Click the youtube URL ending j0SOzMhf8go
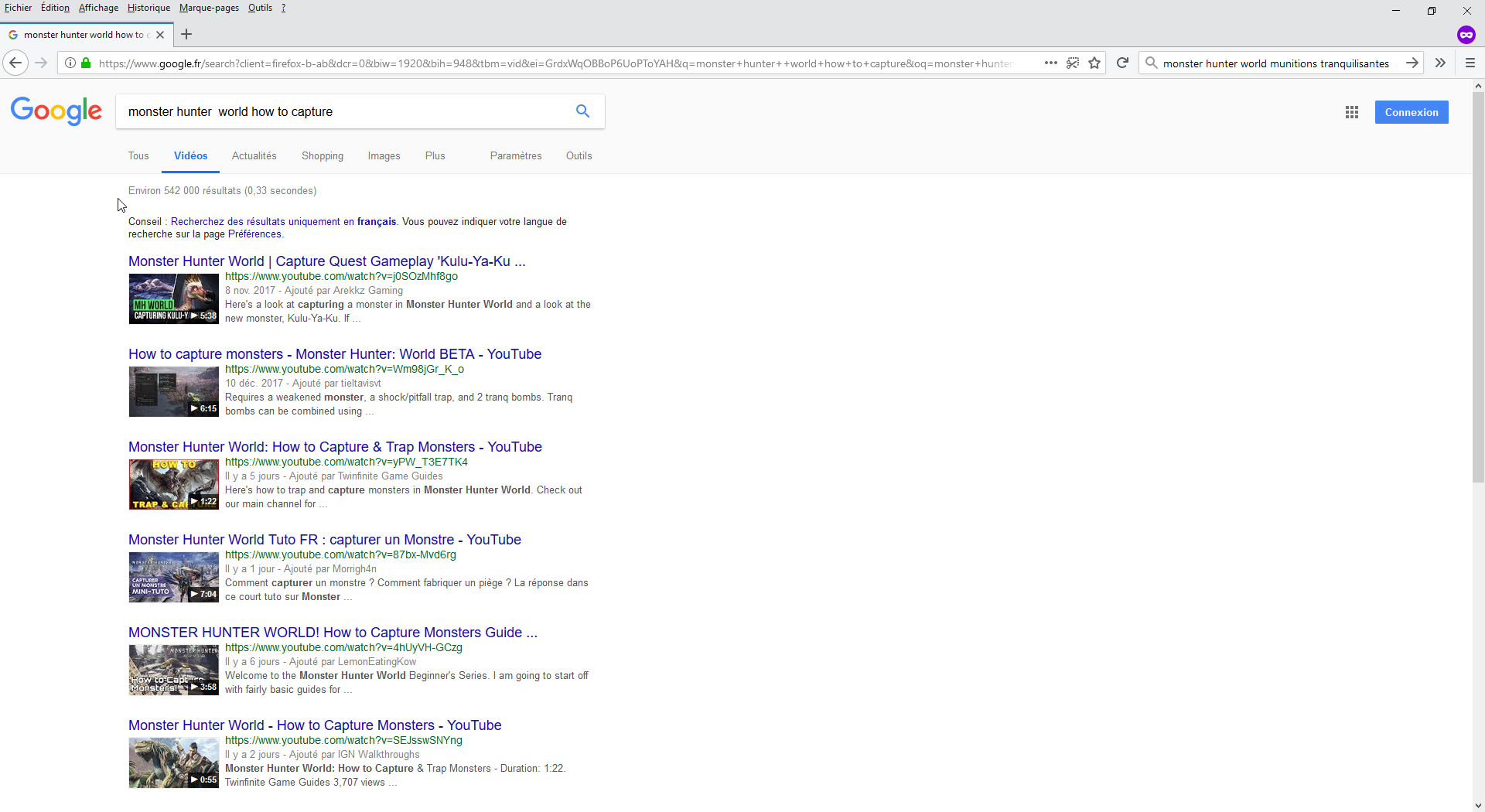The width and height of the screenshot is (1485, 812). [x=341, y=276]
